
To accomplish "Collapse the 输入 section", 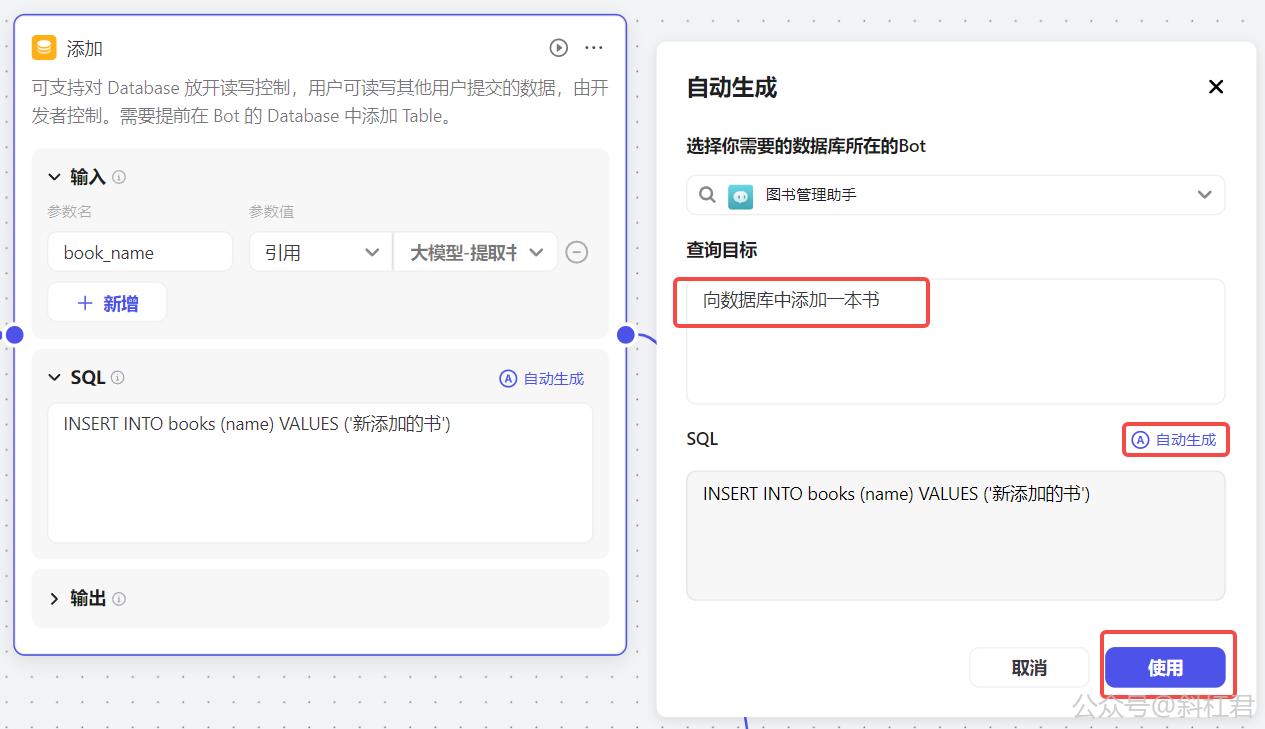I will 55,177.
